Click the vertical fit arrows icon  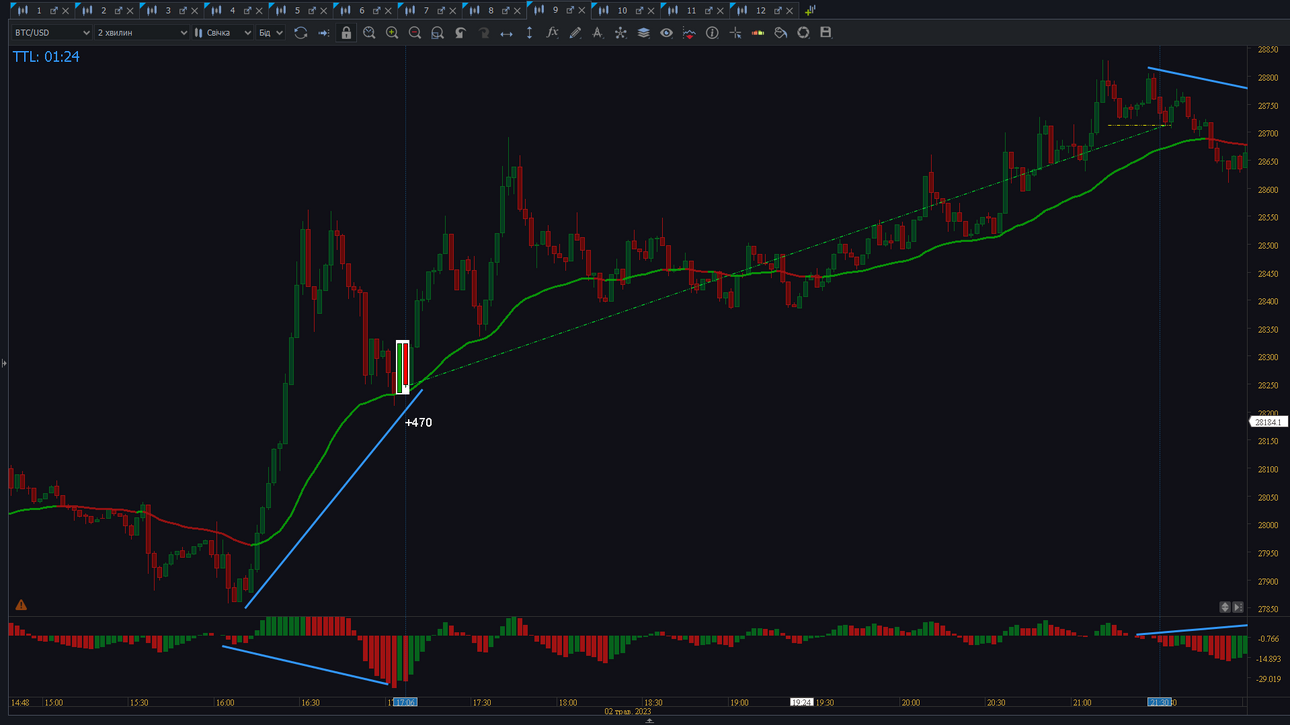529,33
